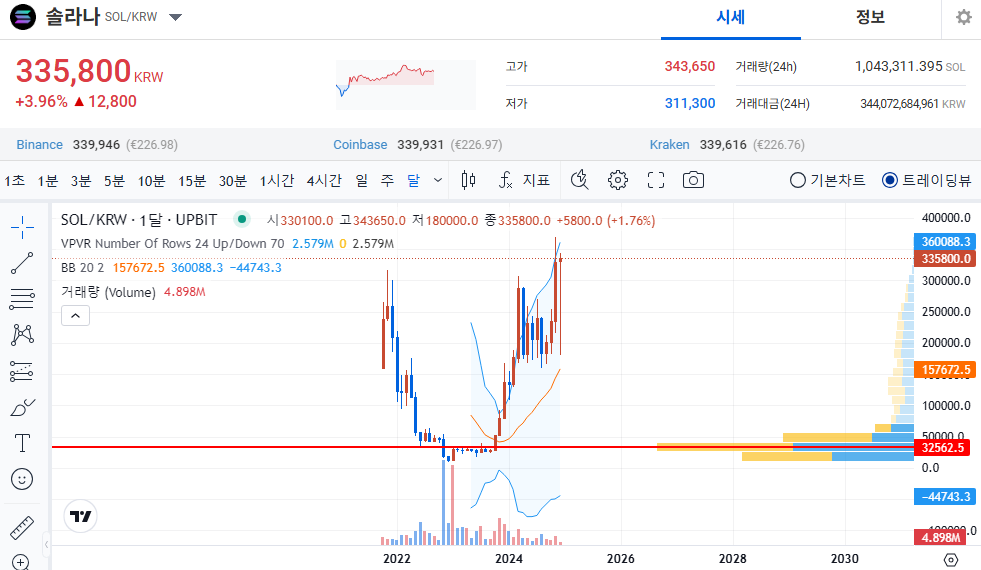Click the TradingView logo on chart

[81, 516]
